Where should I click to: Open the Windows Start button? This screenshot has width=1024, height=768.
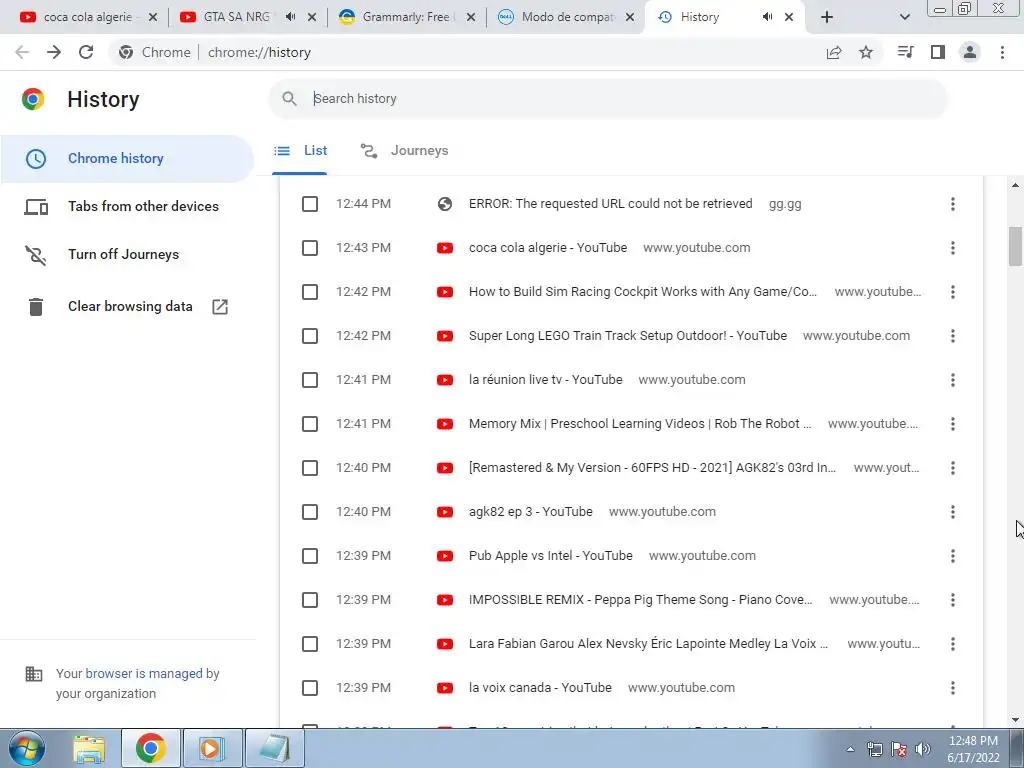pyautogui.click(x=26, y=748)
